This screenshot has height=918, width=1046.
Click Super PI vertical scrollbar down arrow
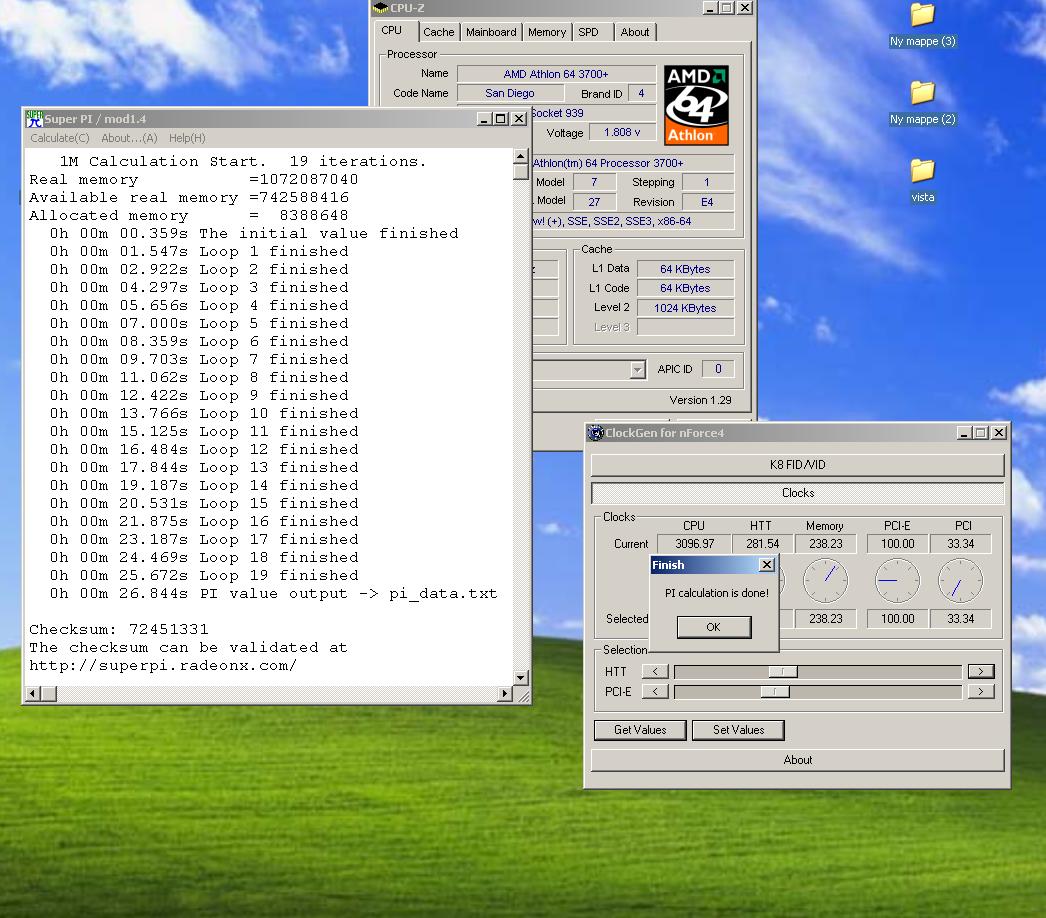521,678
